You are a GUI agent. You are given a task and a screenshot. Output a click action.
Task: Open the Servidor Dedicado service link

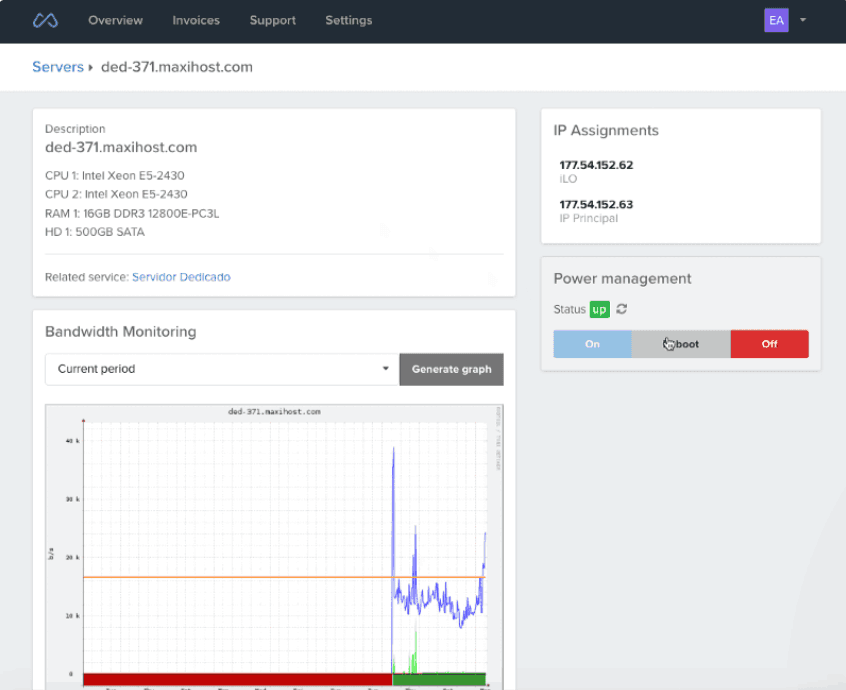(181, 277)
